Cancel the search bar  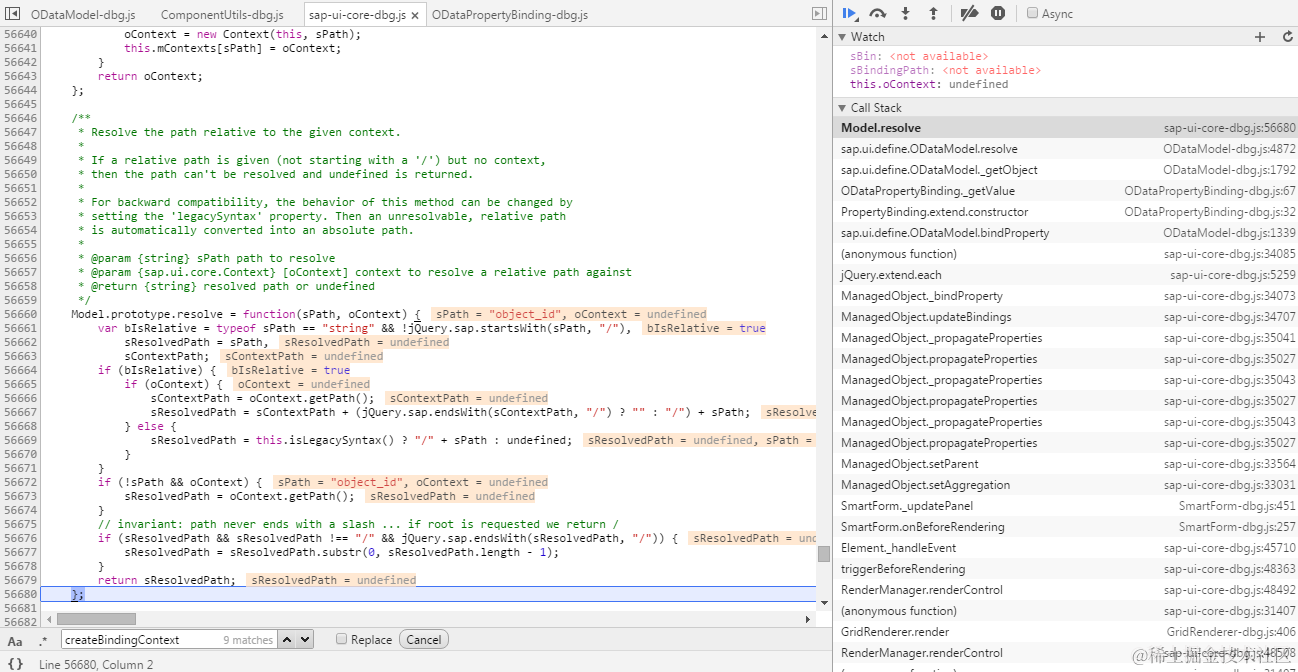click(x=423, y=640)
